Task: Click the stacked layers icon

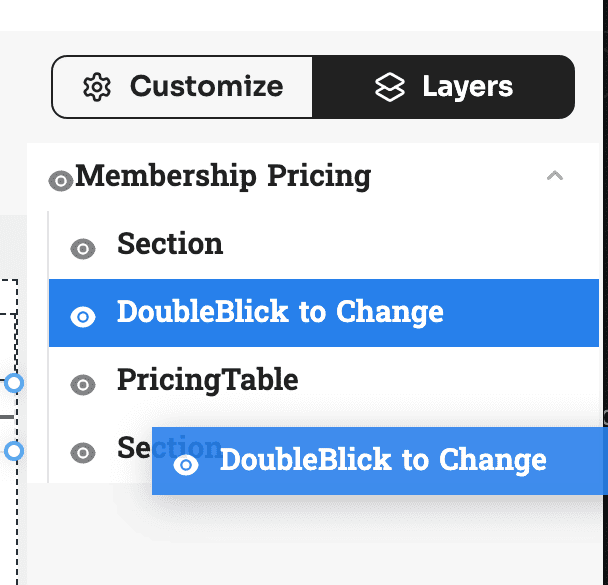Action: (x=390, y=87)
